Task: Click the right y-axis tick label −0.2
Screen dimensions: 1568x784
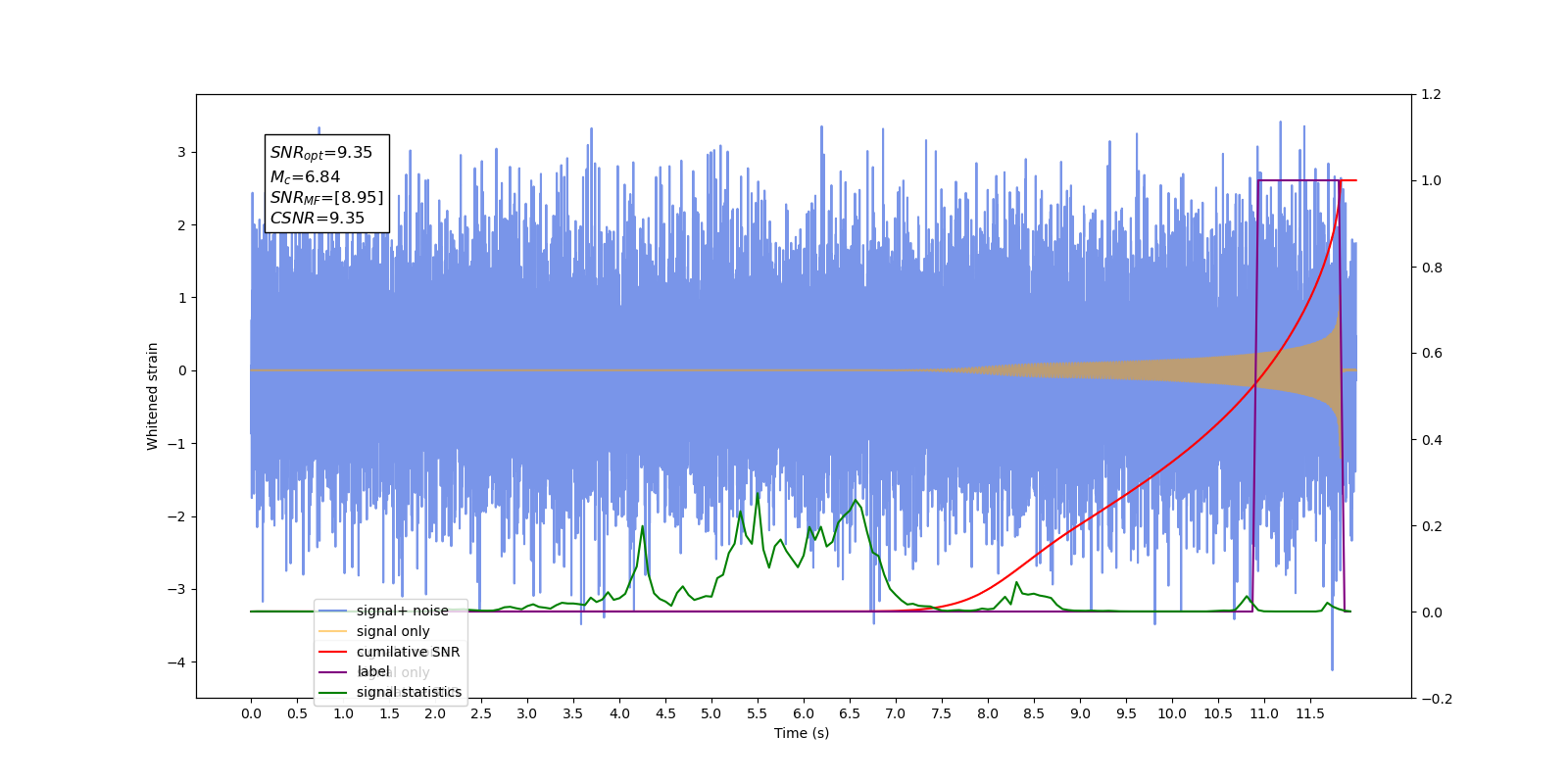Action: (x=1437, y=699)
